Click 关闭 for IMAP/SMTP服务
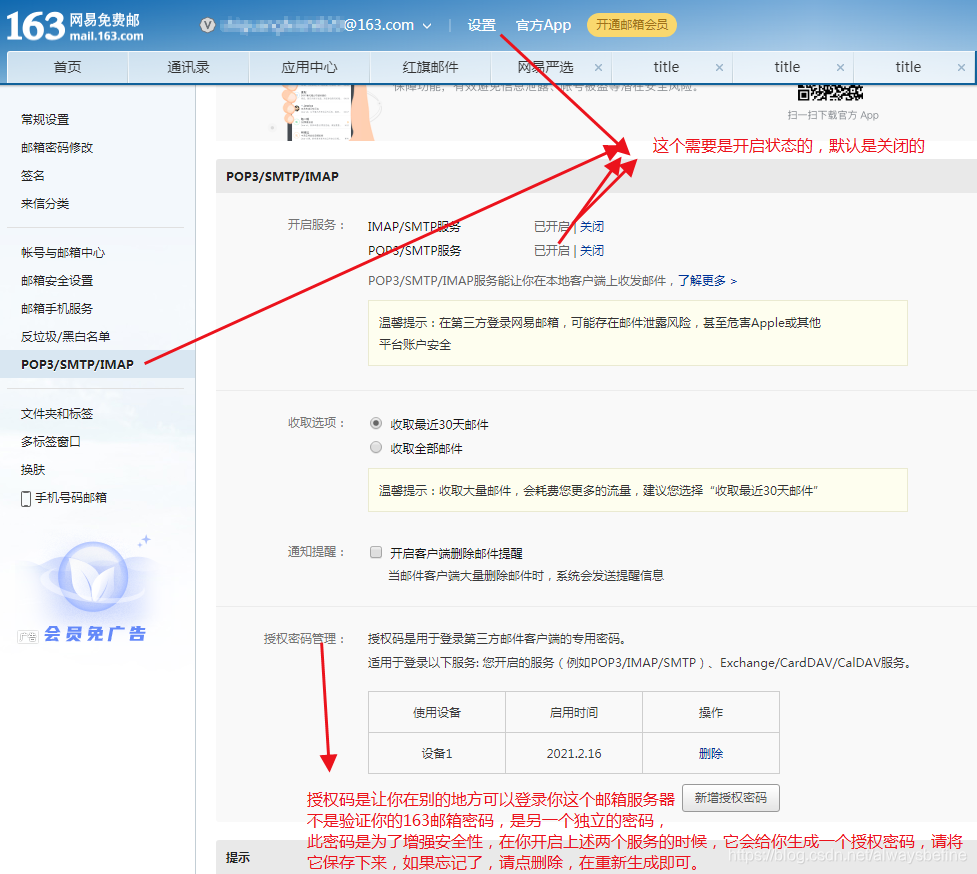This screenshot has height=874, width=977. tap(592, 226)
